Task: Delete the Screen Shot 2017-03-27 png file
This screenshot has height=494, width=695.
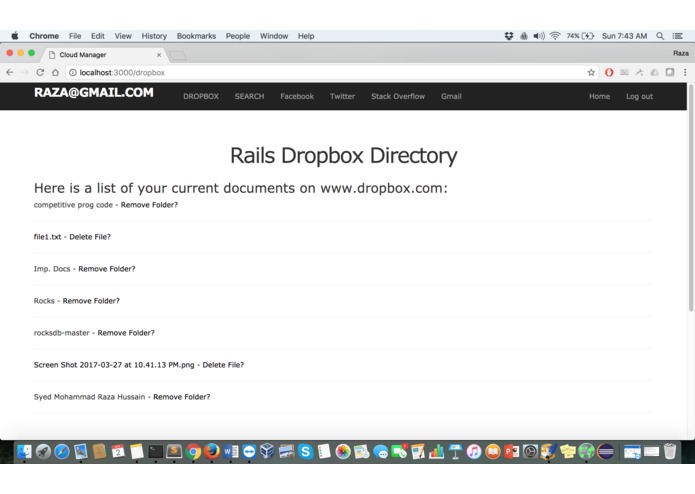Action: (223, 365)
